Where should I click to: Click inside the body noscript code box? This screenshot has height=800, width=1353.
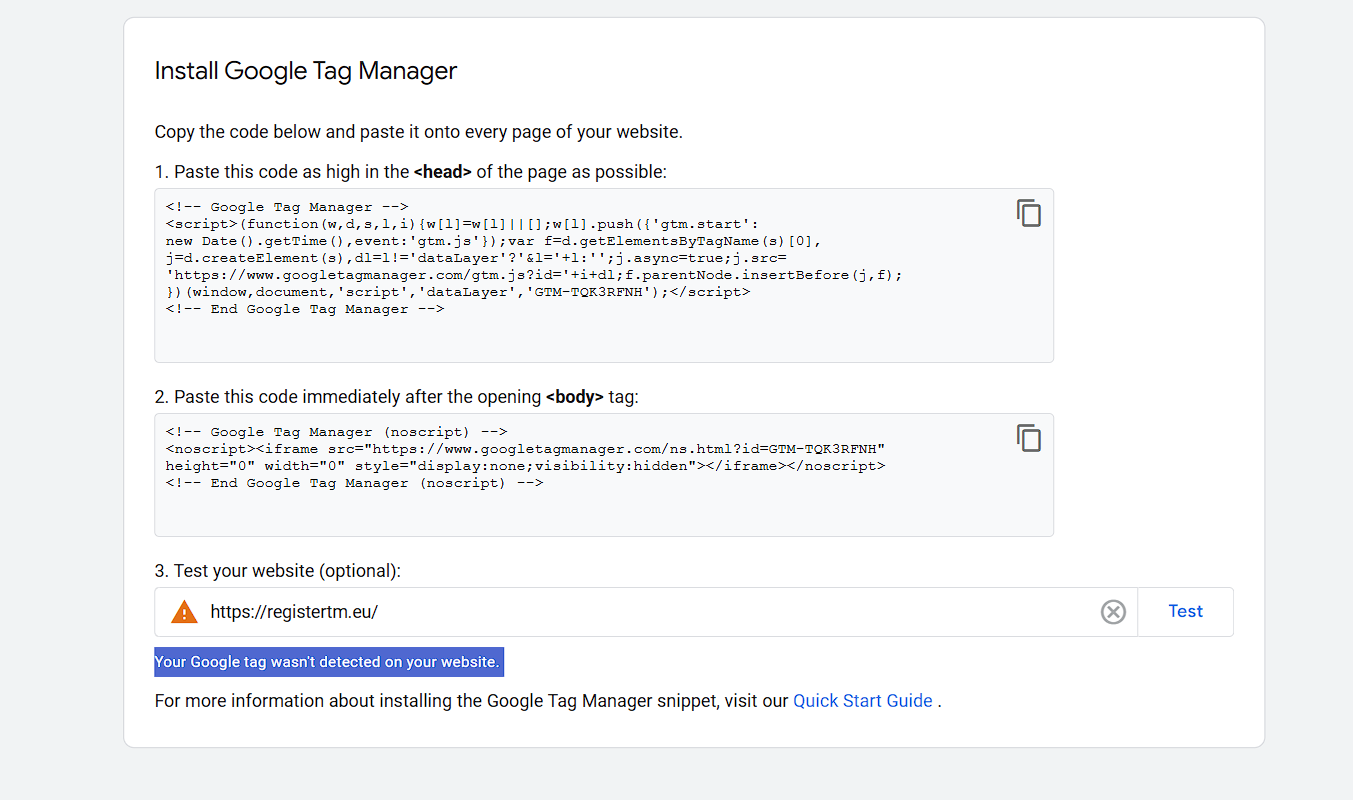point(604,475)
